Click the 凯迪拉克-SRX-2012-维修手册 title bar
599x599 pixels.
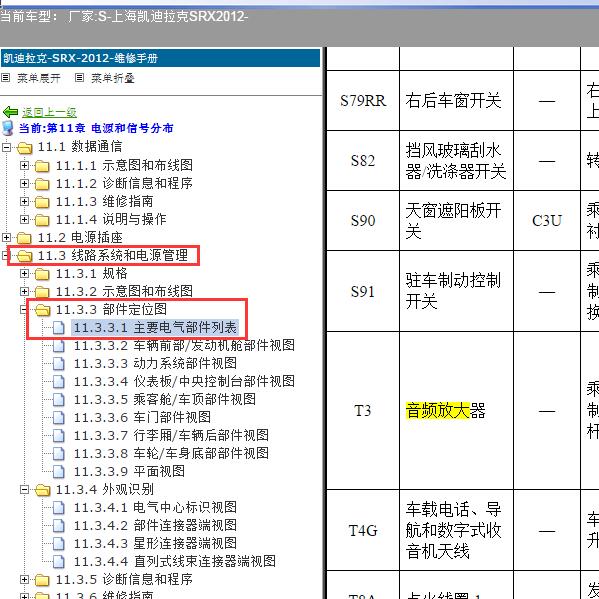point(160,58)
